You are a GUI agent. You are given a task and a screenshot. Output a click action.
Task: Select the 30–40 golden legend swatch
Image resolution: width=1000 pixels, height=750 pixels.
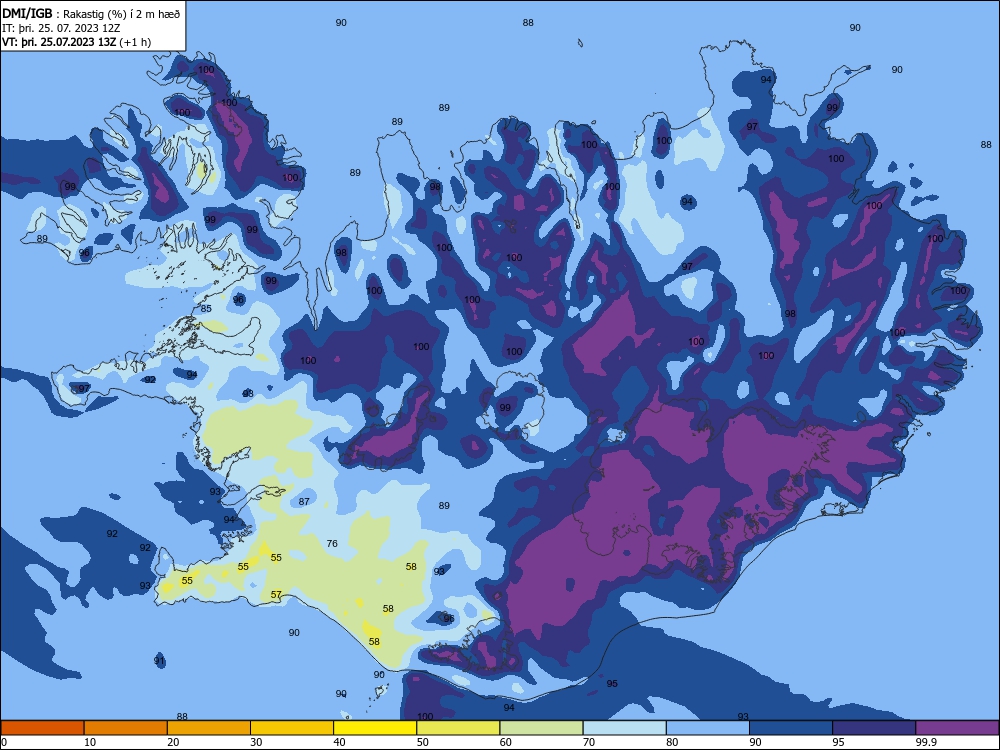tap(292, 728)
